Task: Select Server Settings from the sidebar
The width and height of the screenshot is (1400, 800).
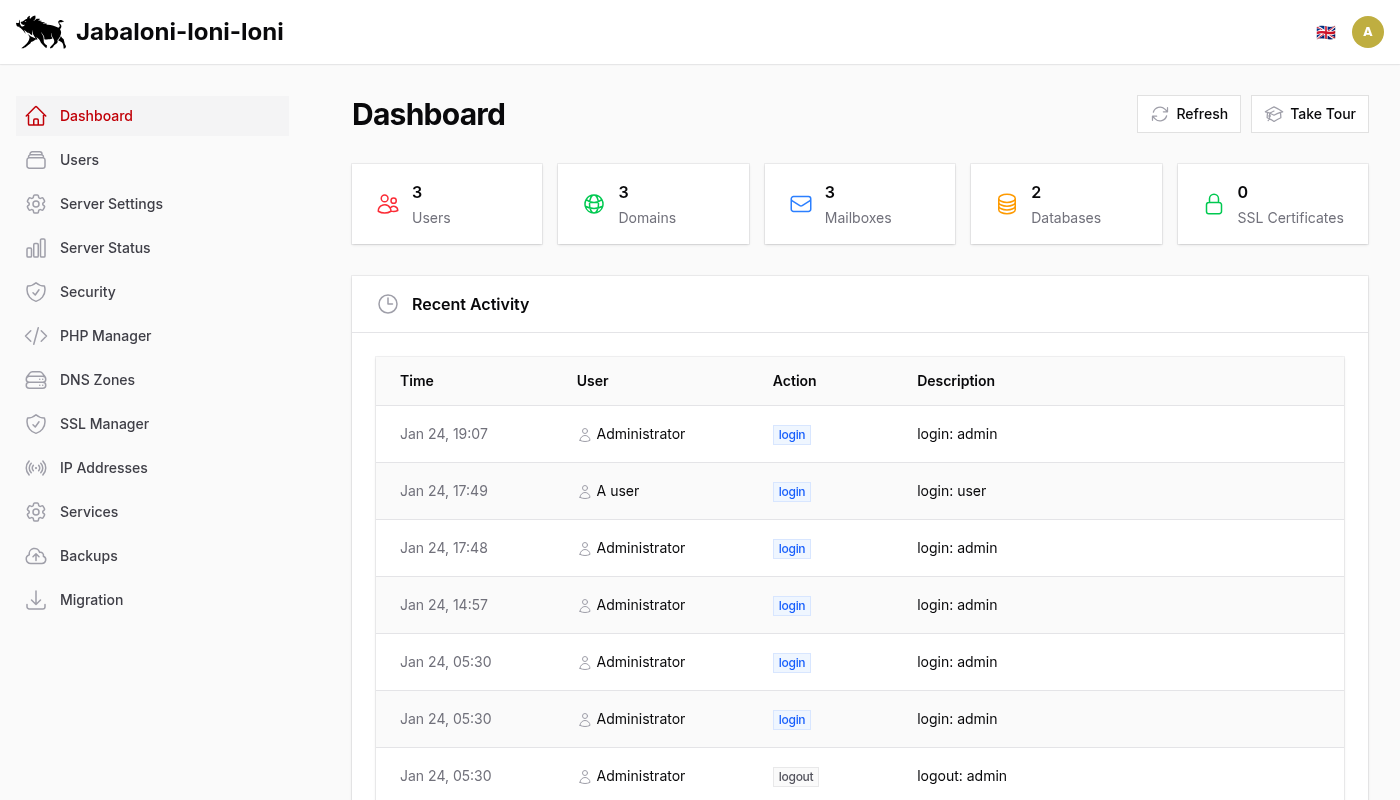Action: (111, 204)
